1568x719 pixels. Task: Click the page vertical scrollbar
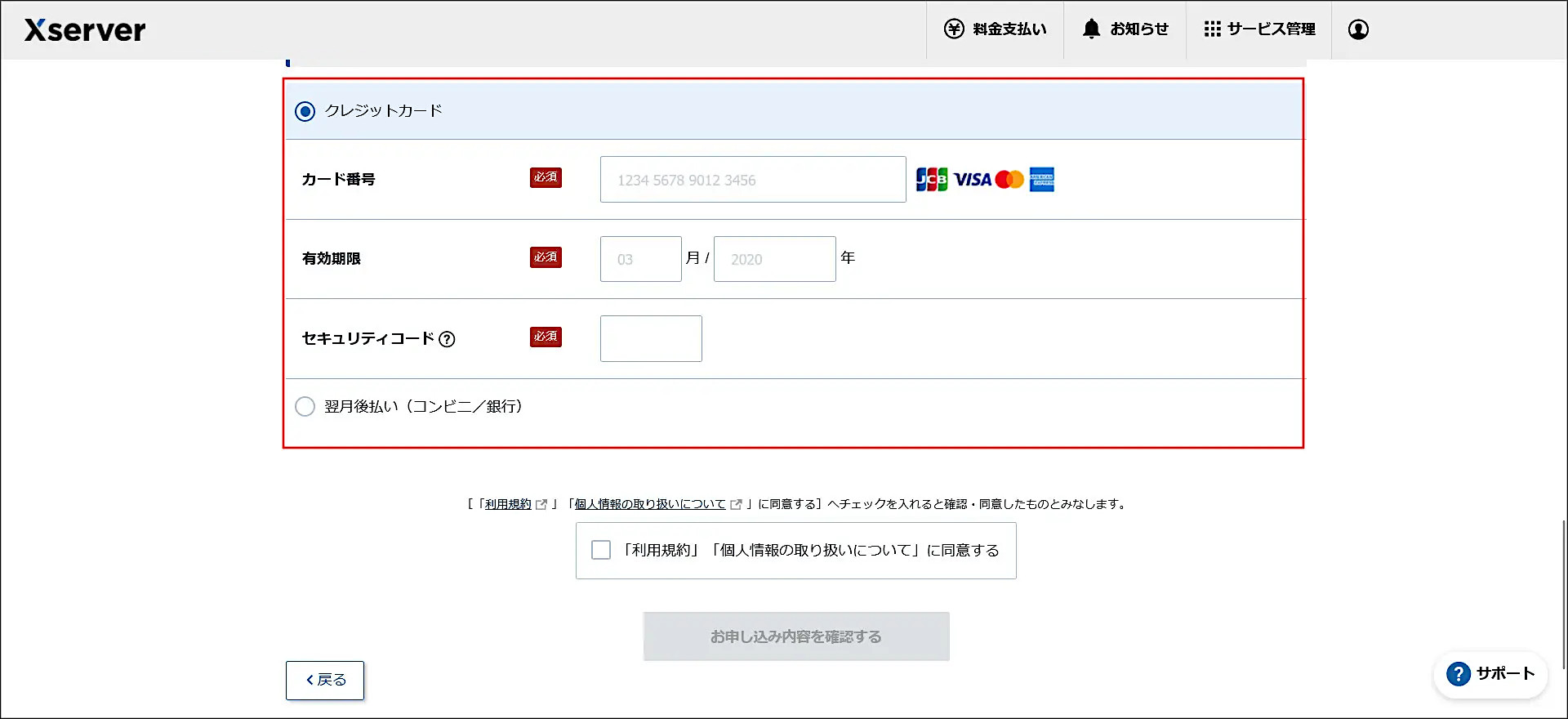1564,595
